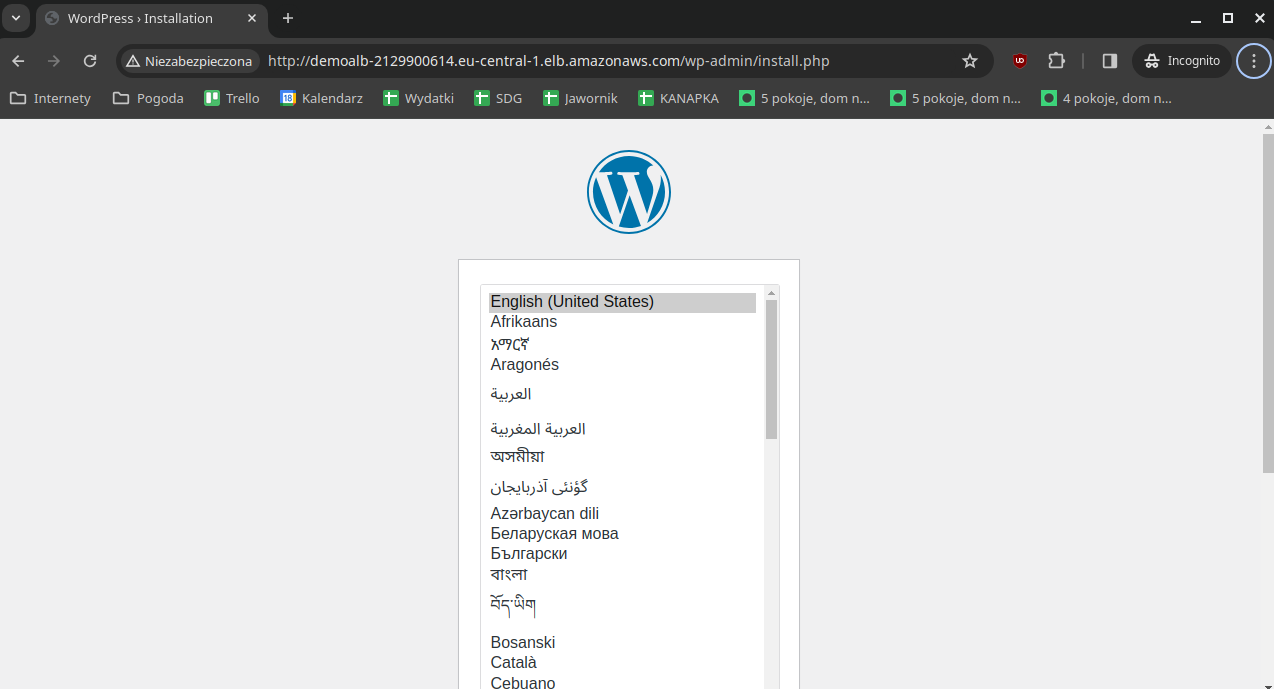Bookmark this page with the star icon
The height and width of the screenshot is (689, 1274).
click(x=969, y=61)
